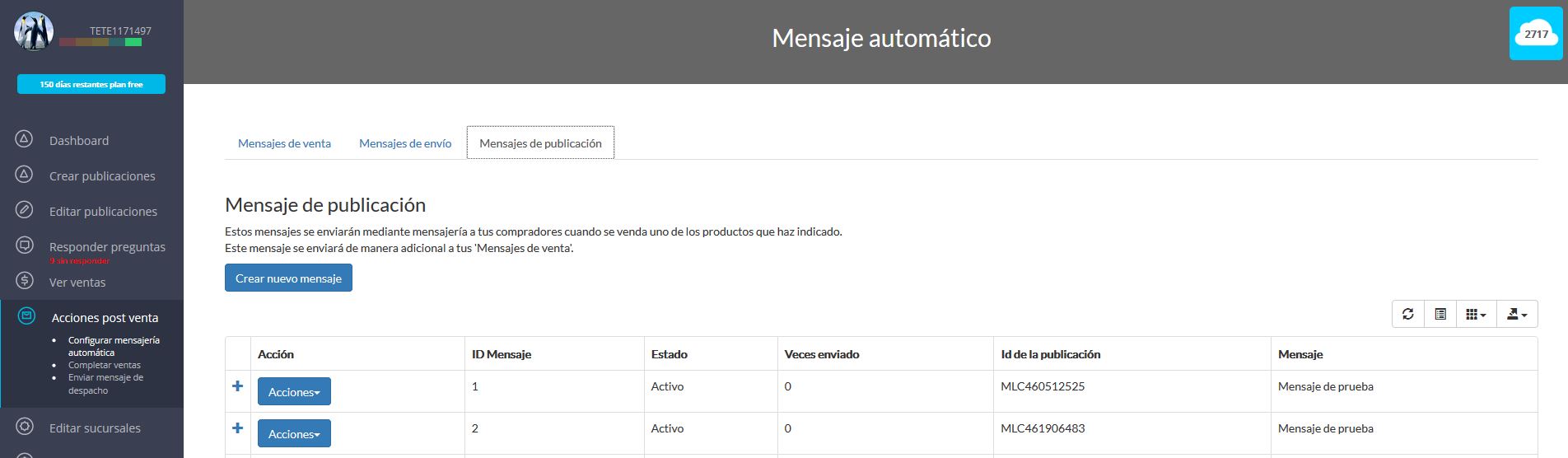The image size is (1568, 458).
Task: Click publication ID MLC461906483
Action: click(x=1043, y=428)
